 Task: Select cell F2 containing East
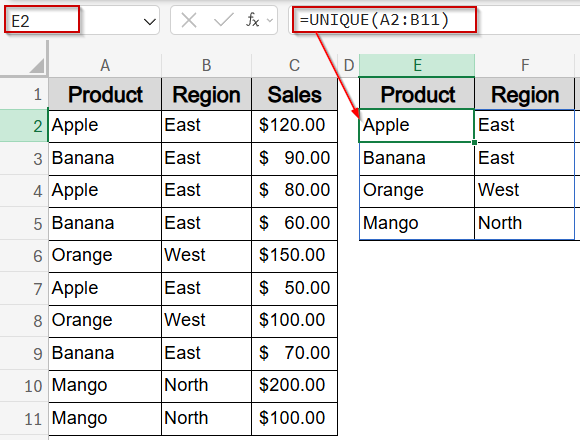click(x=525, y=126)
